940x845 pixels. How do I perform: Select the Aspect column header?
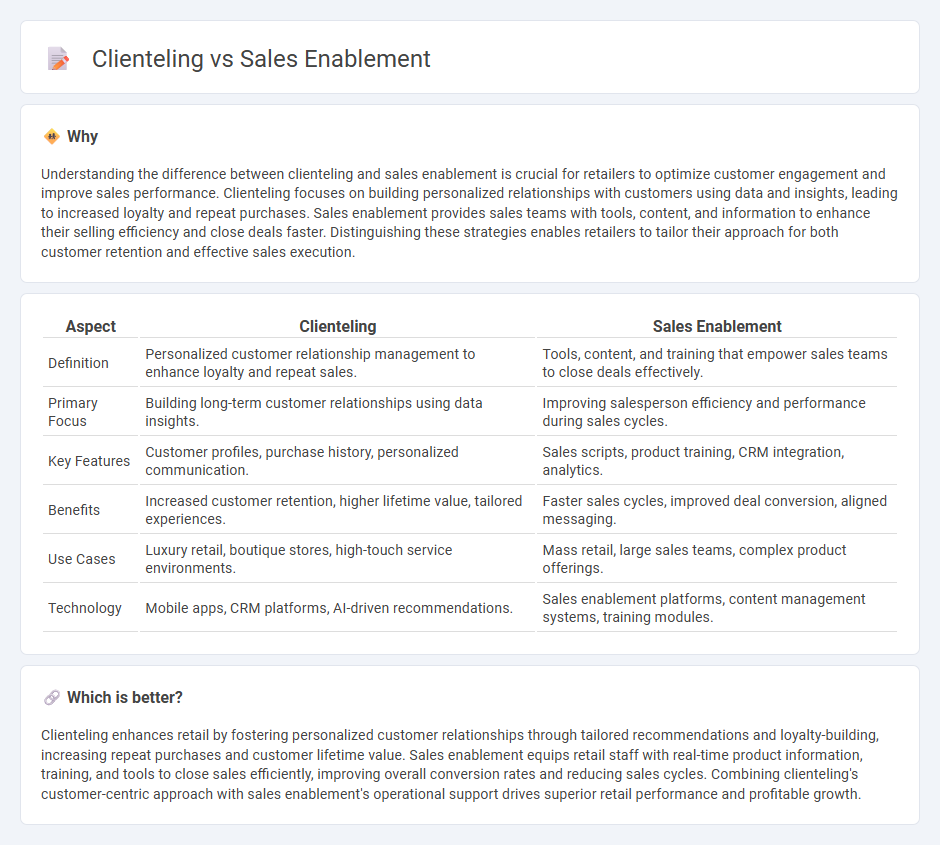91,326
